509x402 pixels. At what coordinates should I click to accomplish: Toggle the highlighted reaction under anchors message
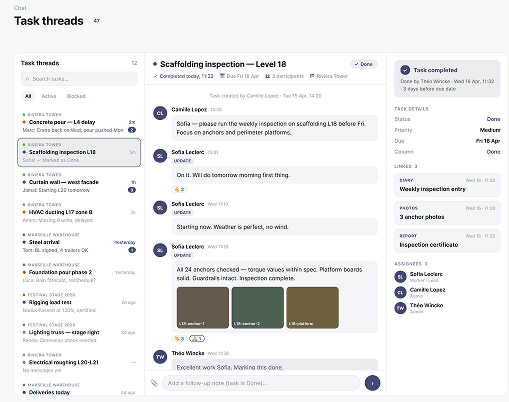197,339
